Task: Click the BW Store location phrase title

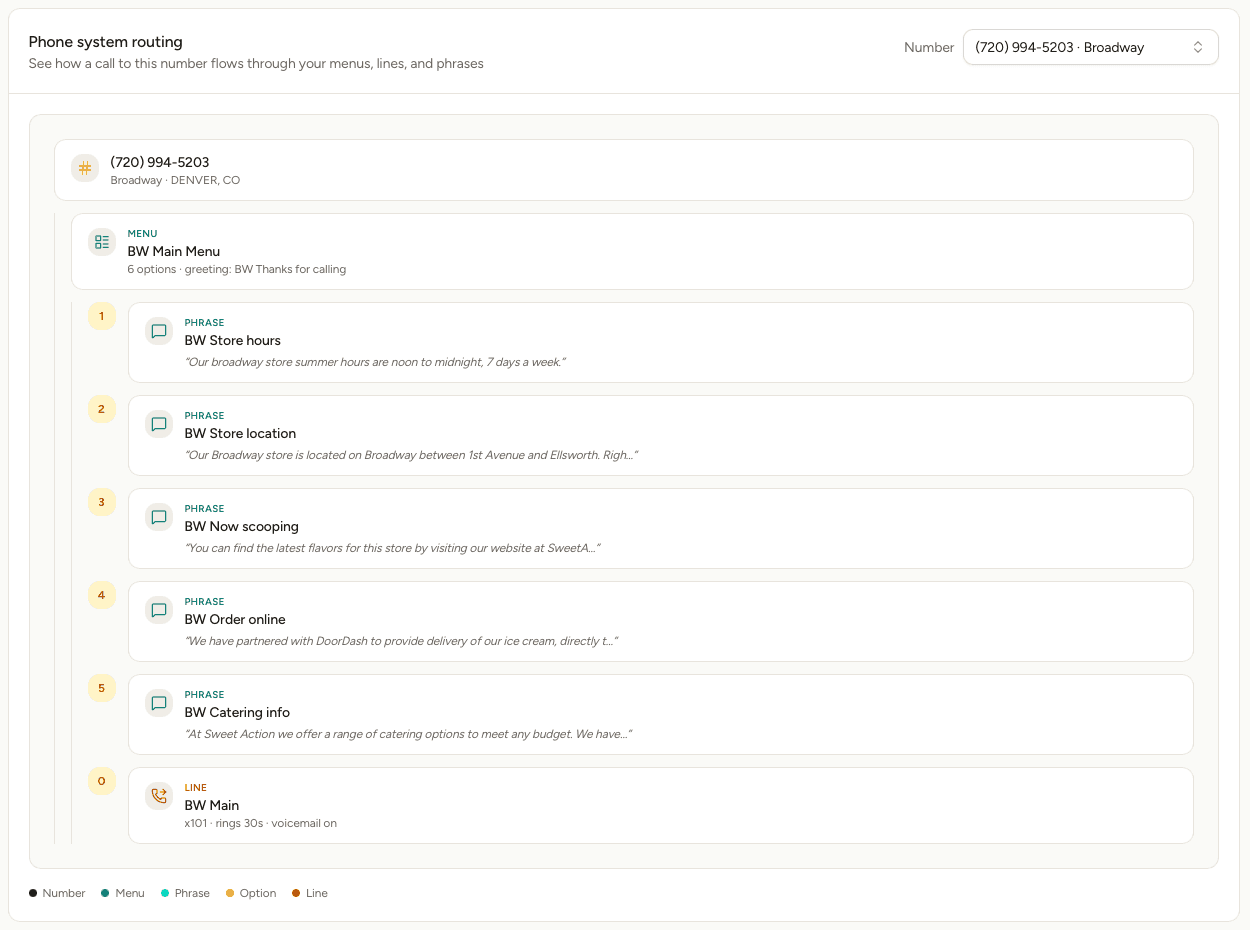Action: (240, 433)
